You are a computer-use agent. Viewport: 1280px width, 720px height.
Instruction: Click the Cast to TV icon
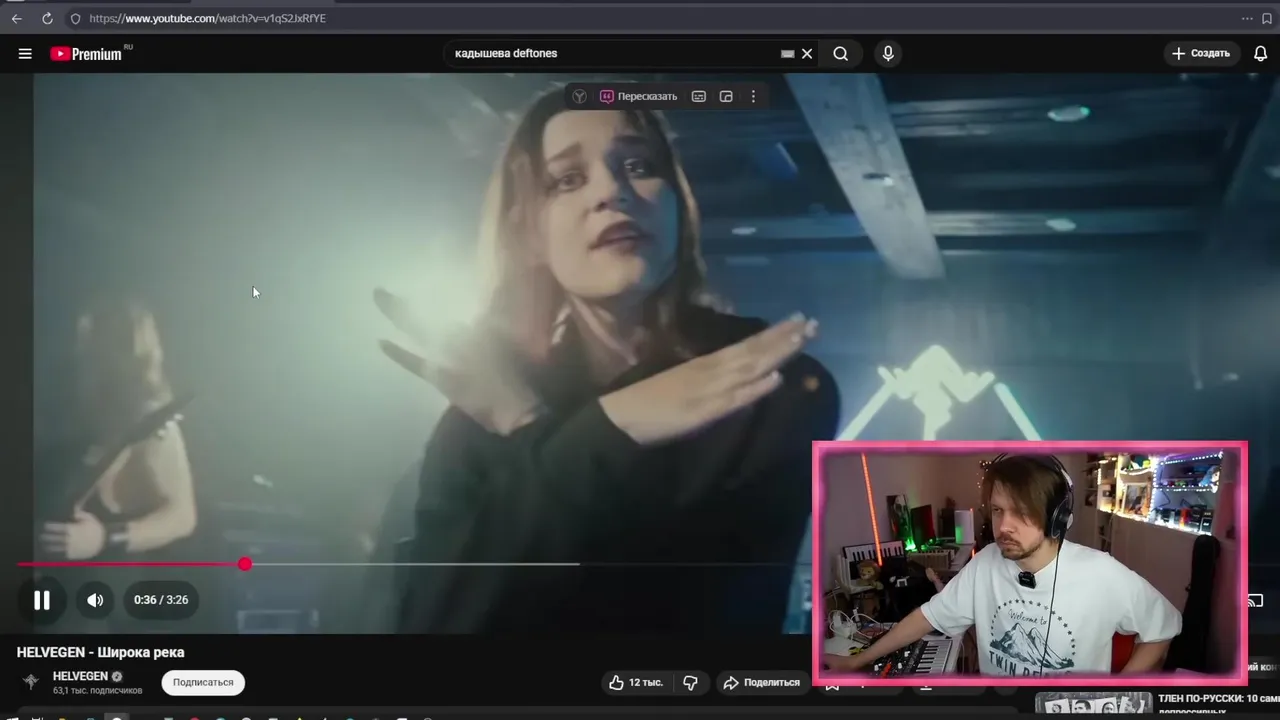click(x=1256, y=600)
